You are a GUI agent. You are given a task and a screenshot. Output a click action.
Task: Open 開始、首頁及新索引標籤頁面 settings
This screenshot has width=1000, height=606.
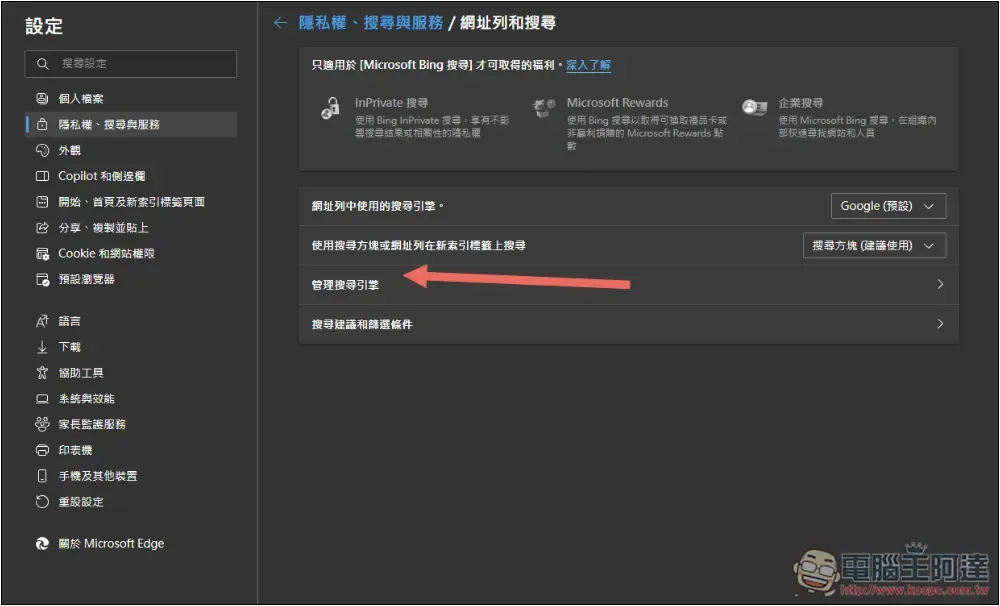point(131,202)
